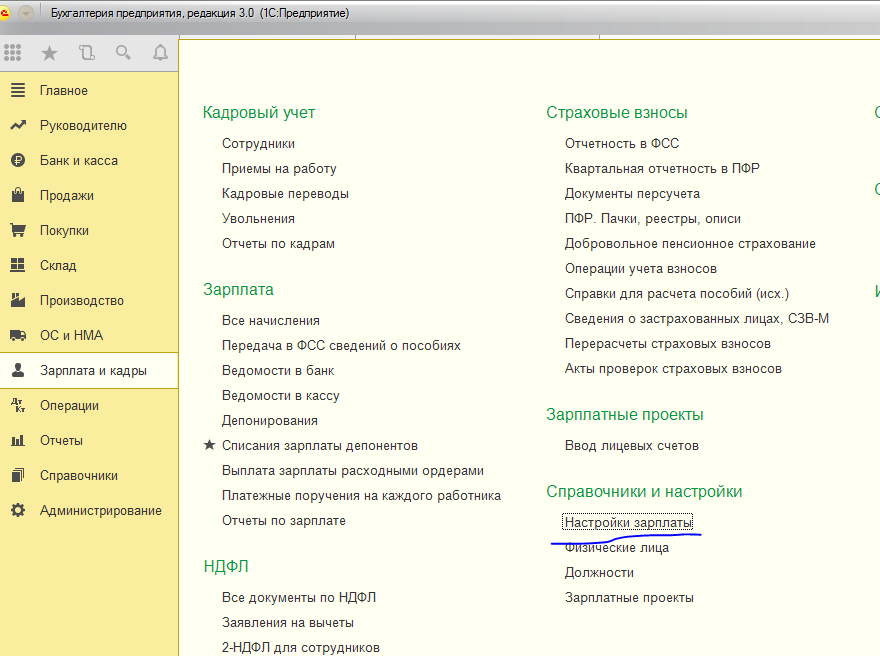Toggle favorite star beside Списания зарплаты депонентов
Image resolution: width=880 pixels, height=656 pixels.
(209, 445)
